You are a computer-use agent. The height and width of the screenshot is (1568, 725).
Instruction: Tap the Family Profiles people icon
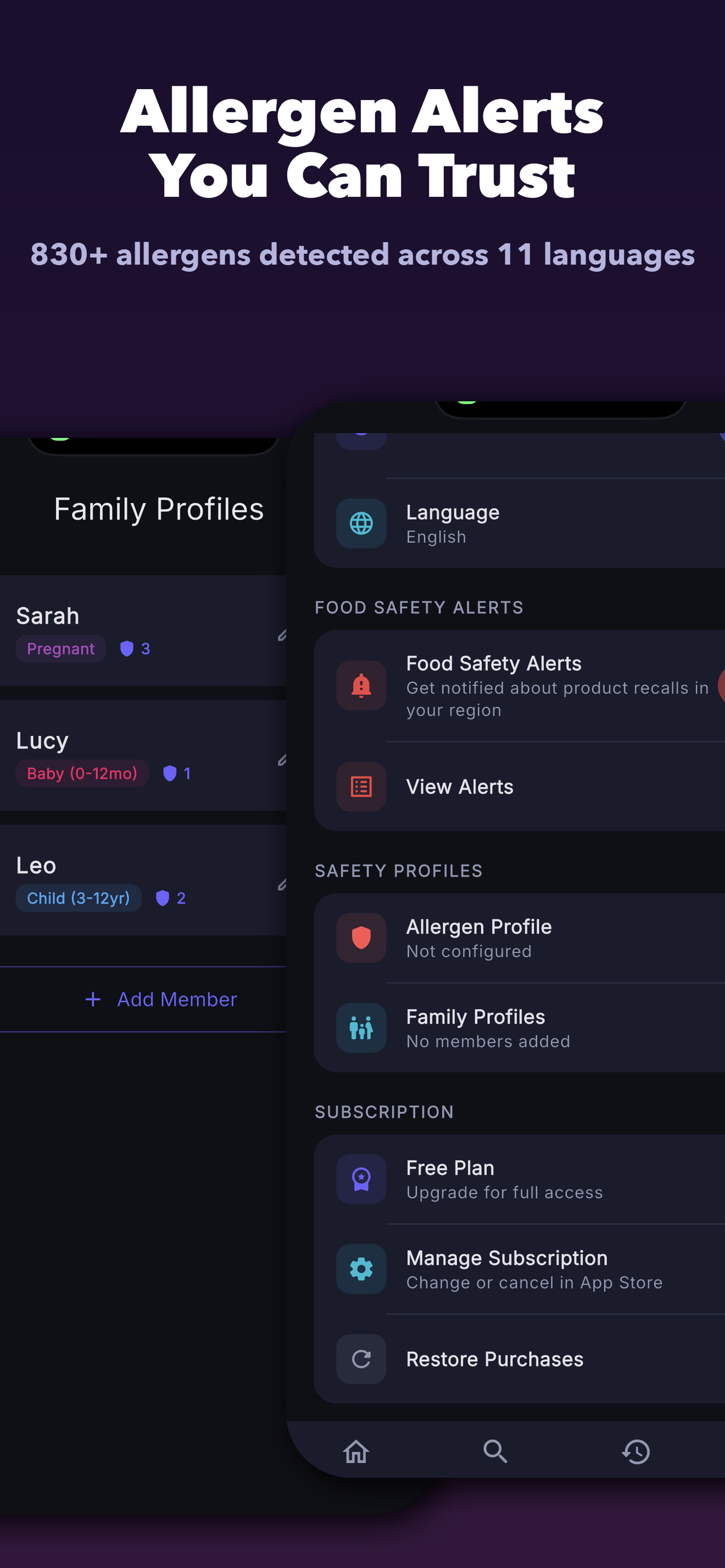pos(361,1027)
